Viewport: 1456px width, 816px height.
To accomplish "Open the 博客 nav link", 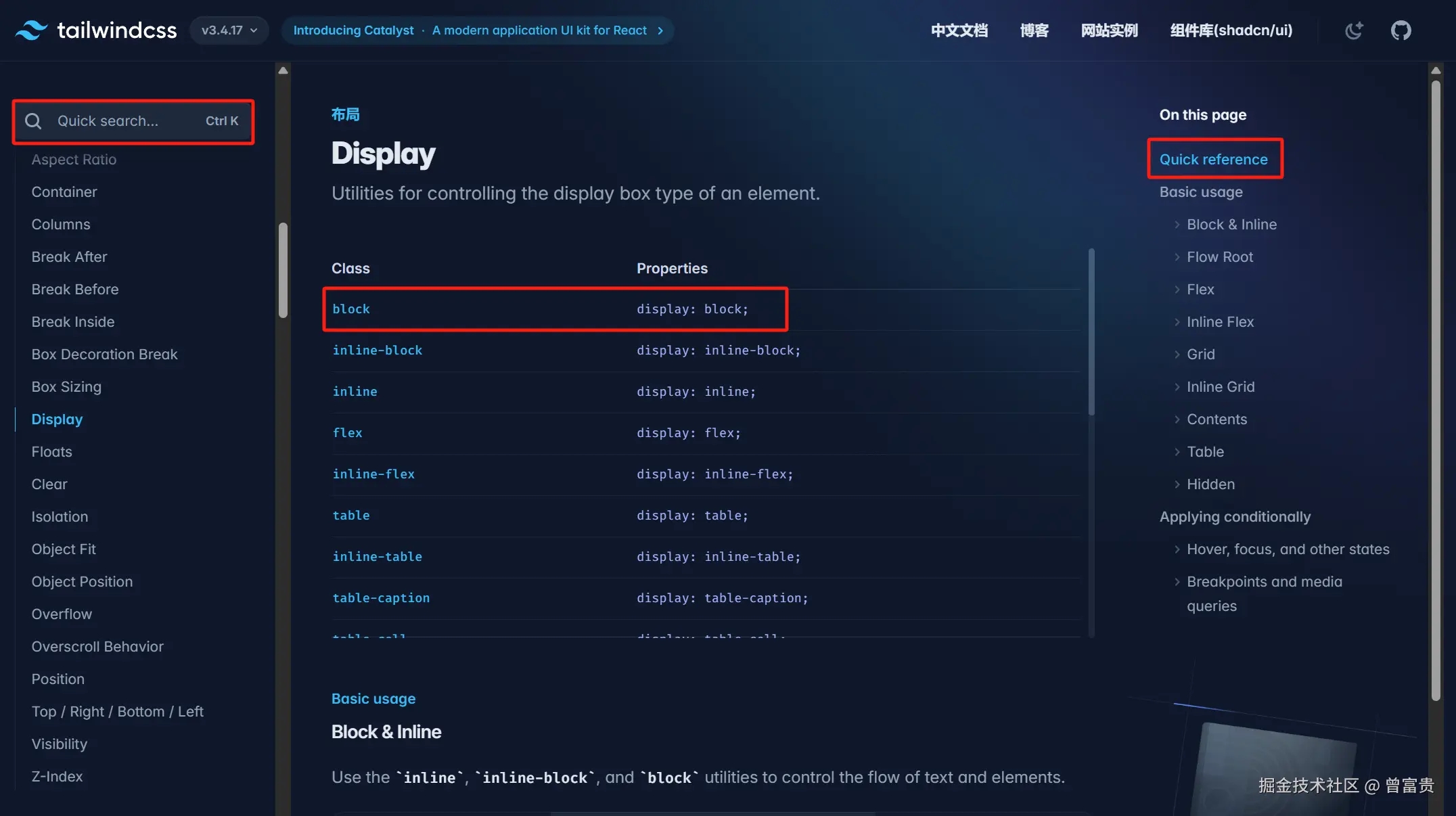I will click(1034, 30).
